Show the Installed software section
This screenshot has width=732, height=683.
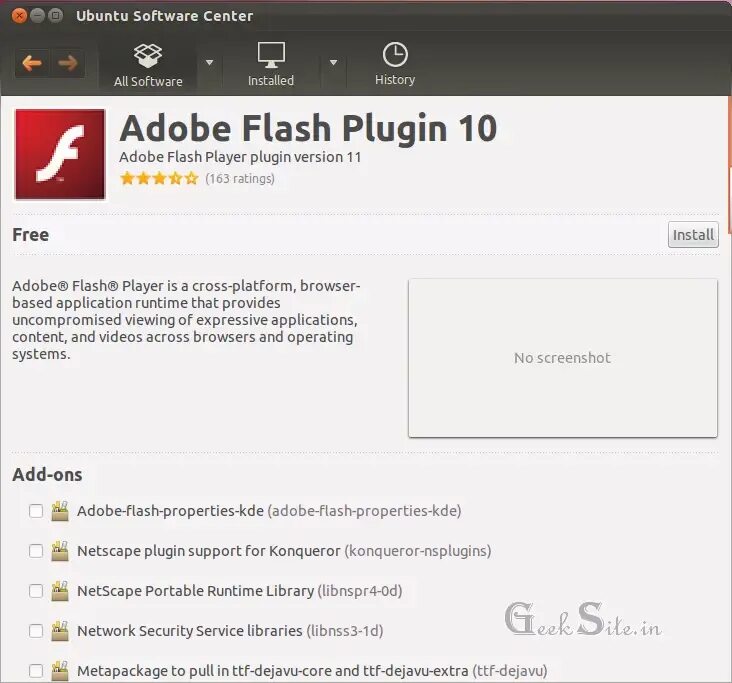tap(271, 65)
